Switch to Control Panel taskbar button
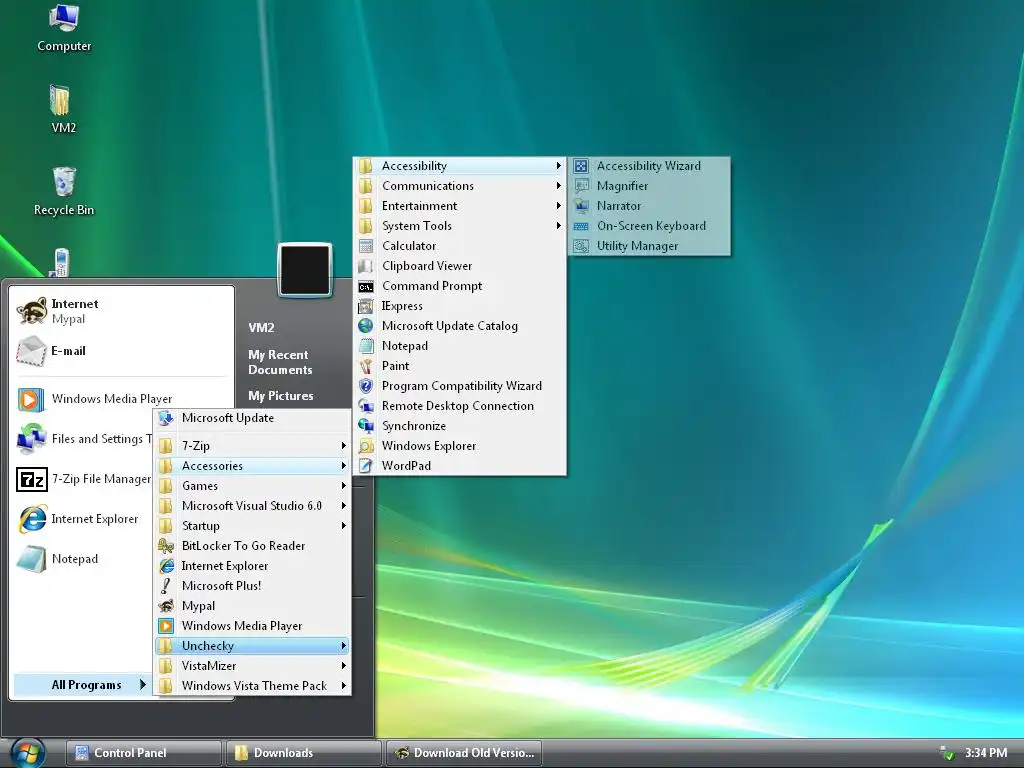 tap(144, 753)
